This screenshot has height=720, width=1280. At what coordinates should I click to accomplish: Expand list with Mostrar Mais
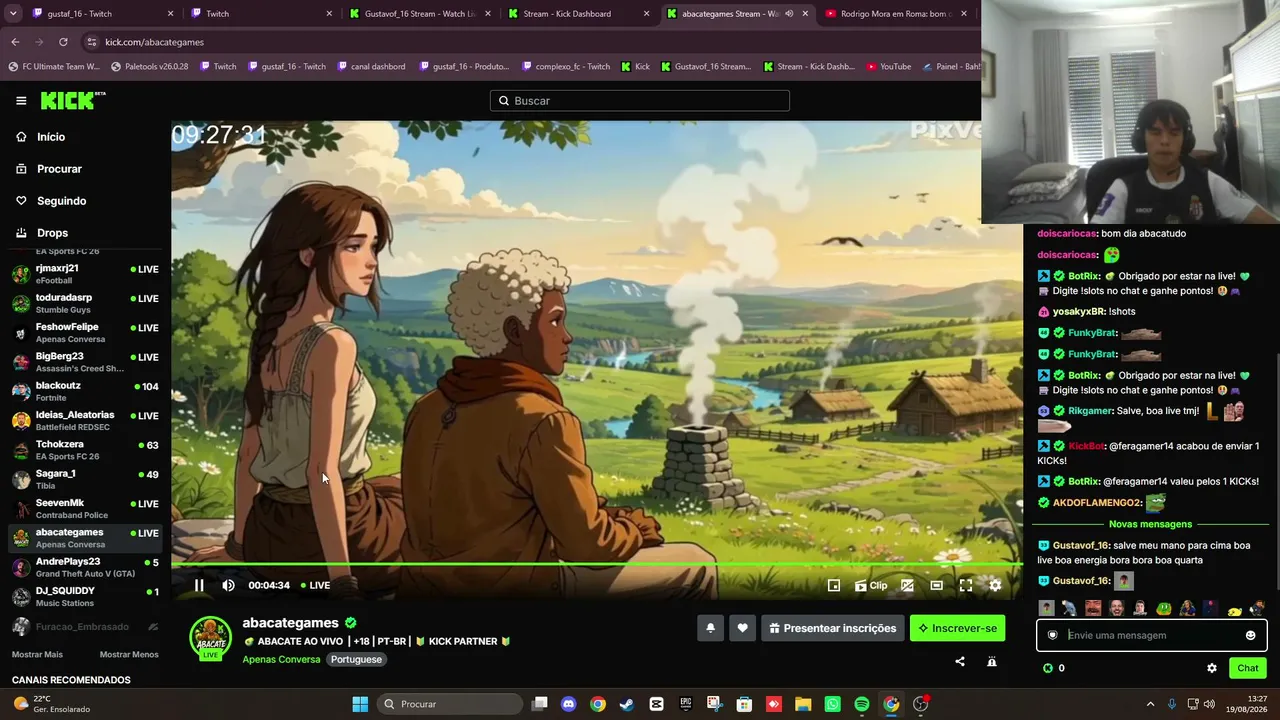click(x=37, y=654)
